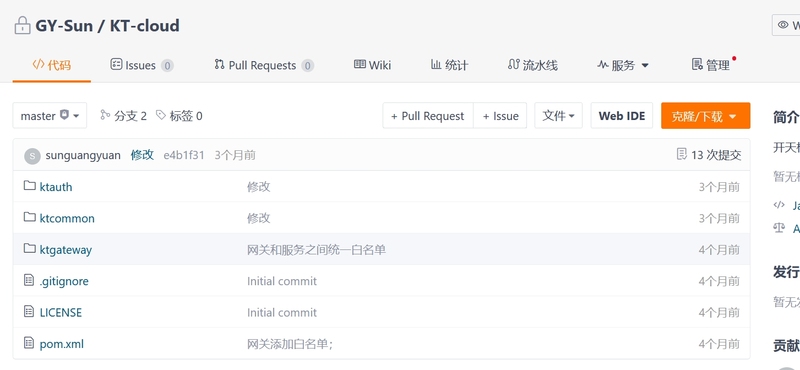Open commit message 网关和服务之间统一白名单
The image size is (800, 370).
316,250
